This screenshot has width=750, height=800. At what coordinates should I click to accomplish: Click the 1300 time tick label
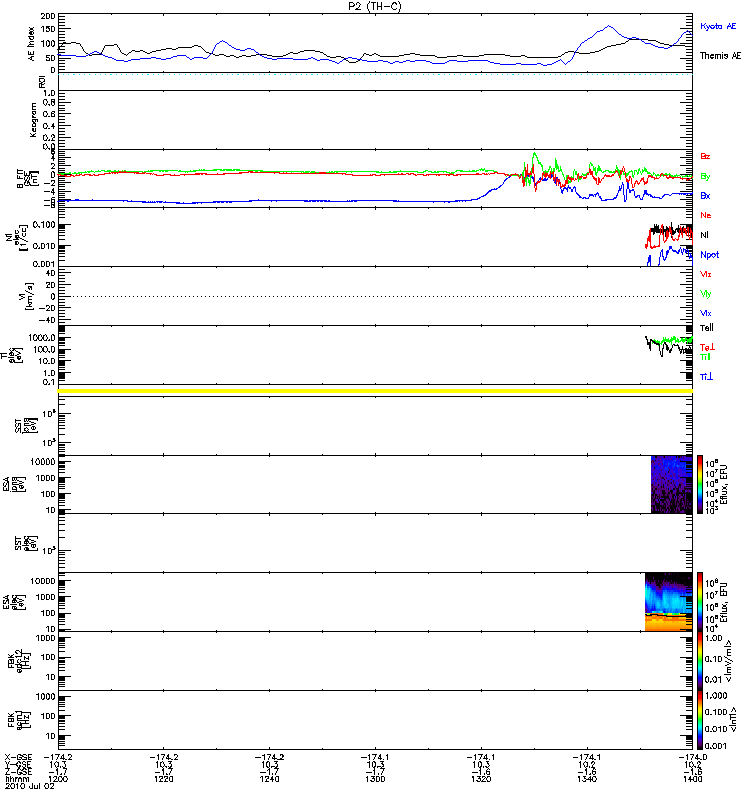(375, 779)
